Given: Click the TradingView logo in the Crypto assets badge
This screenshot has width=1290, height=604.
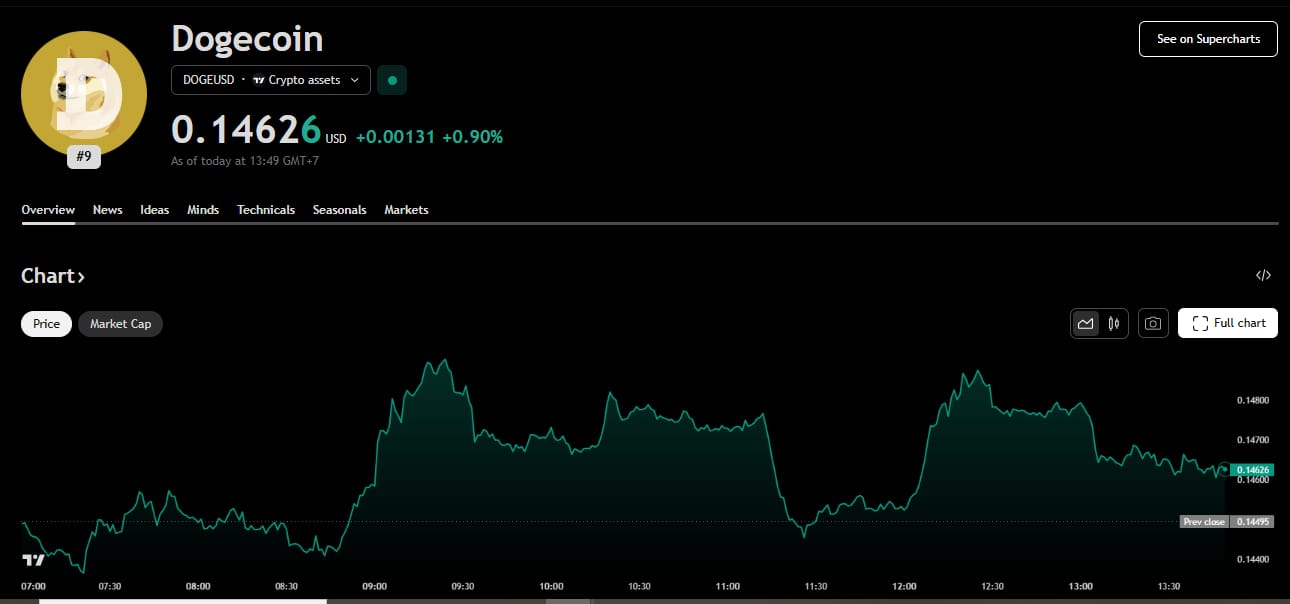Looking at the screenshot, I should pyautogui.click(x=258, y=80).
